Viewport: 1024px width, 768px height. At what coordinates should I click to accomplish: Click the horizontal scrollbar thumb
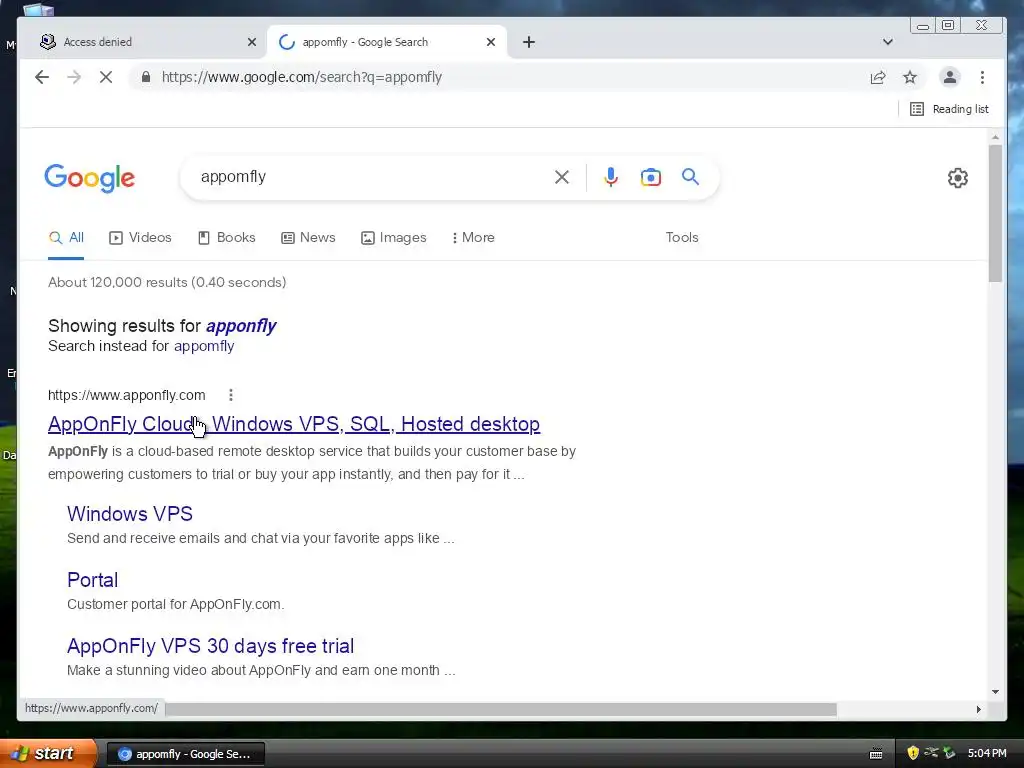pos(501,709)
